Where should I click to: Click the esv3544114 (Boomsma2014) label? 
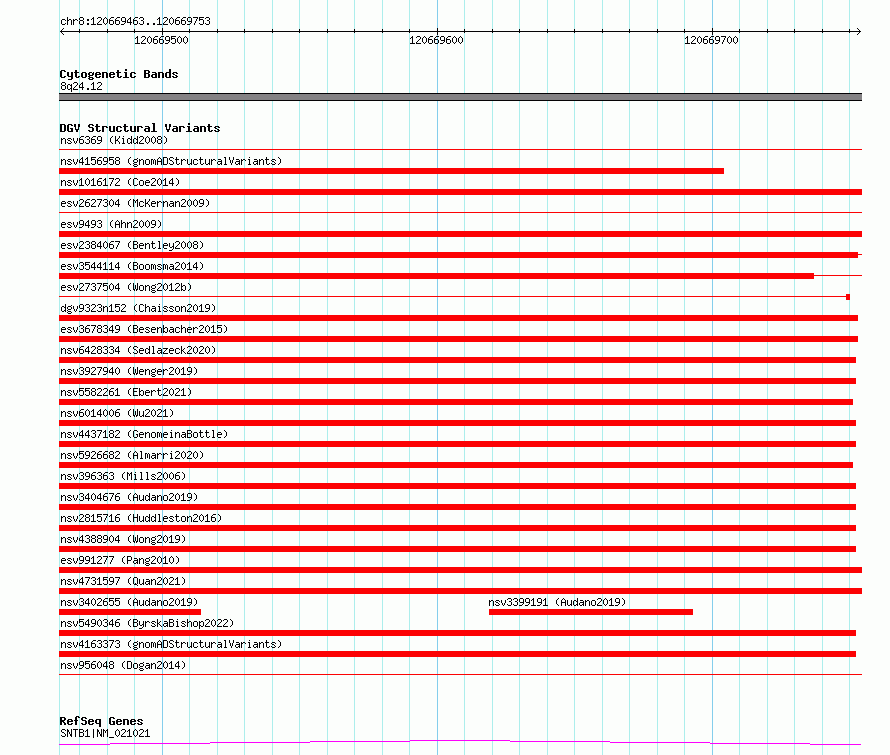tap(132, 266)
